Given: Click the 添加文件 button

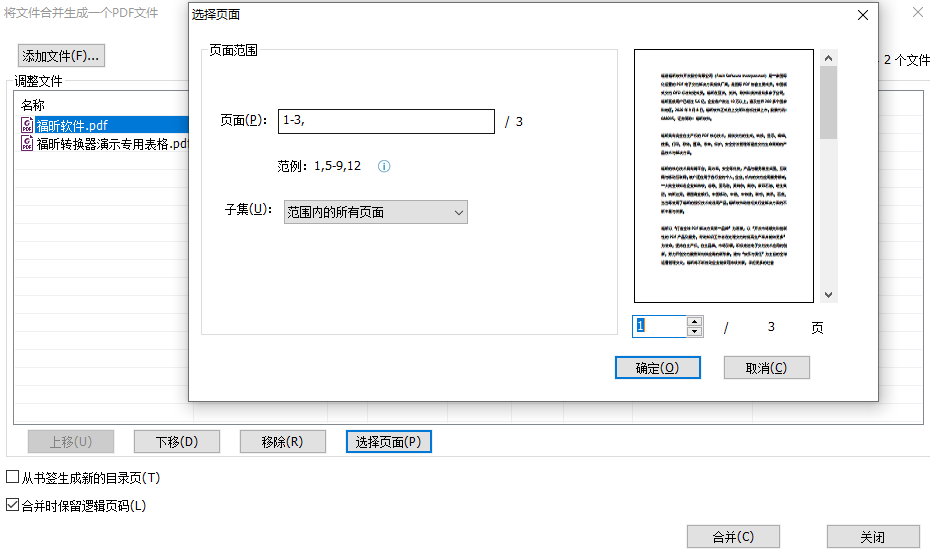Looking at the screenshot, I should pos(61,56).
